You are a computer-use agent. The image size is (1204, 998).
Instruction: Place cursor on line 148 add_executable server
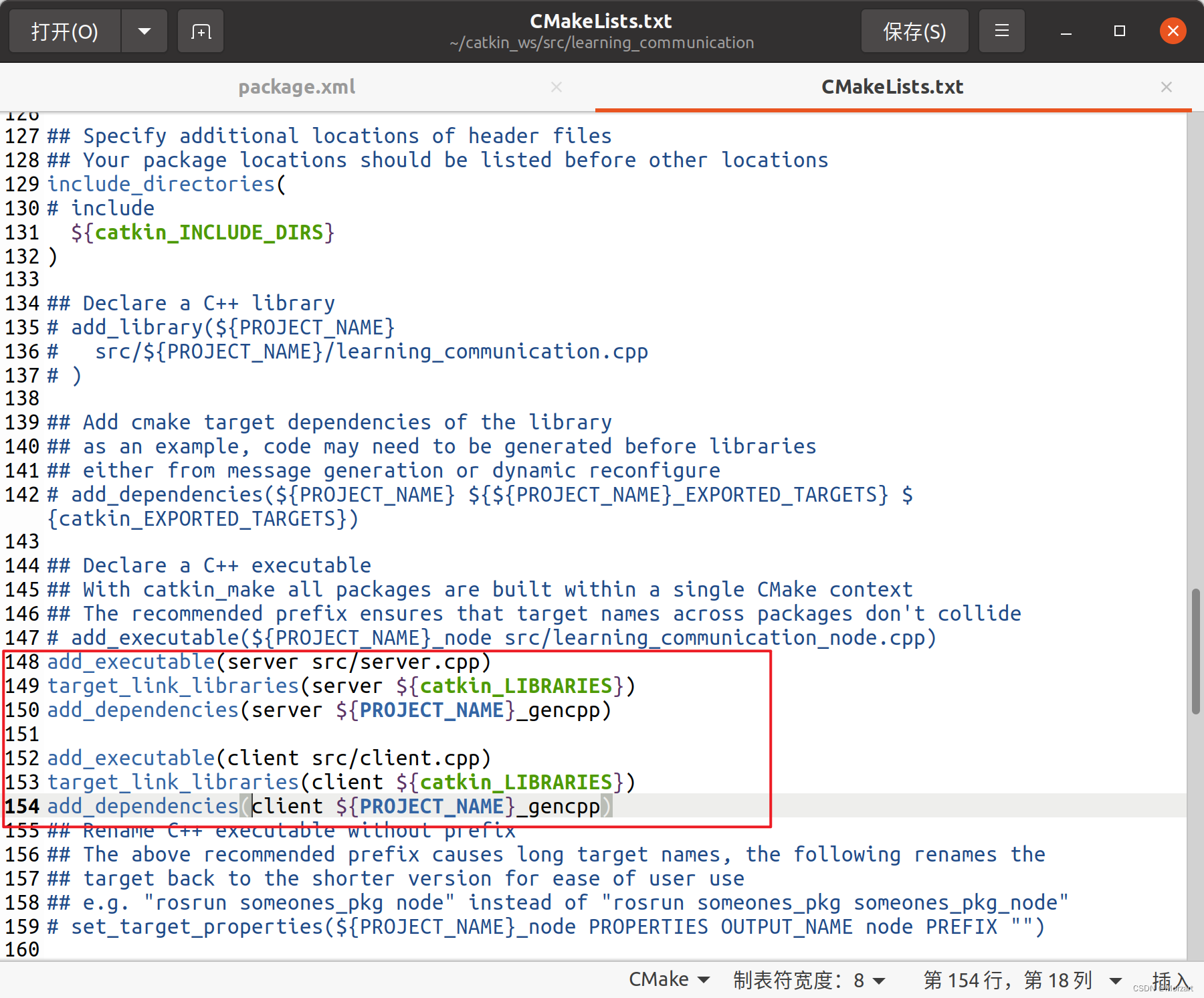[270, 662]
